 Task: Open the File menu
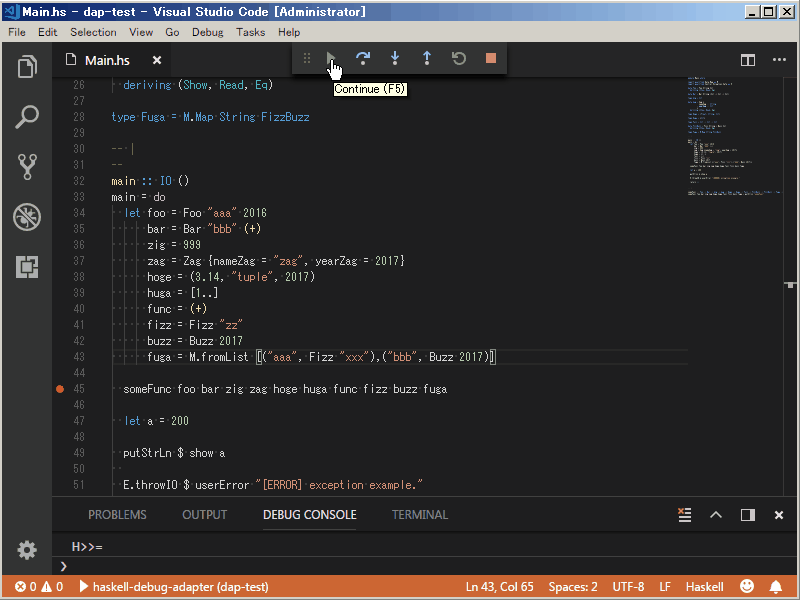click(17, 32)
